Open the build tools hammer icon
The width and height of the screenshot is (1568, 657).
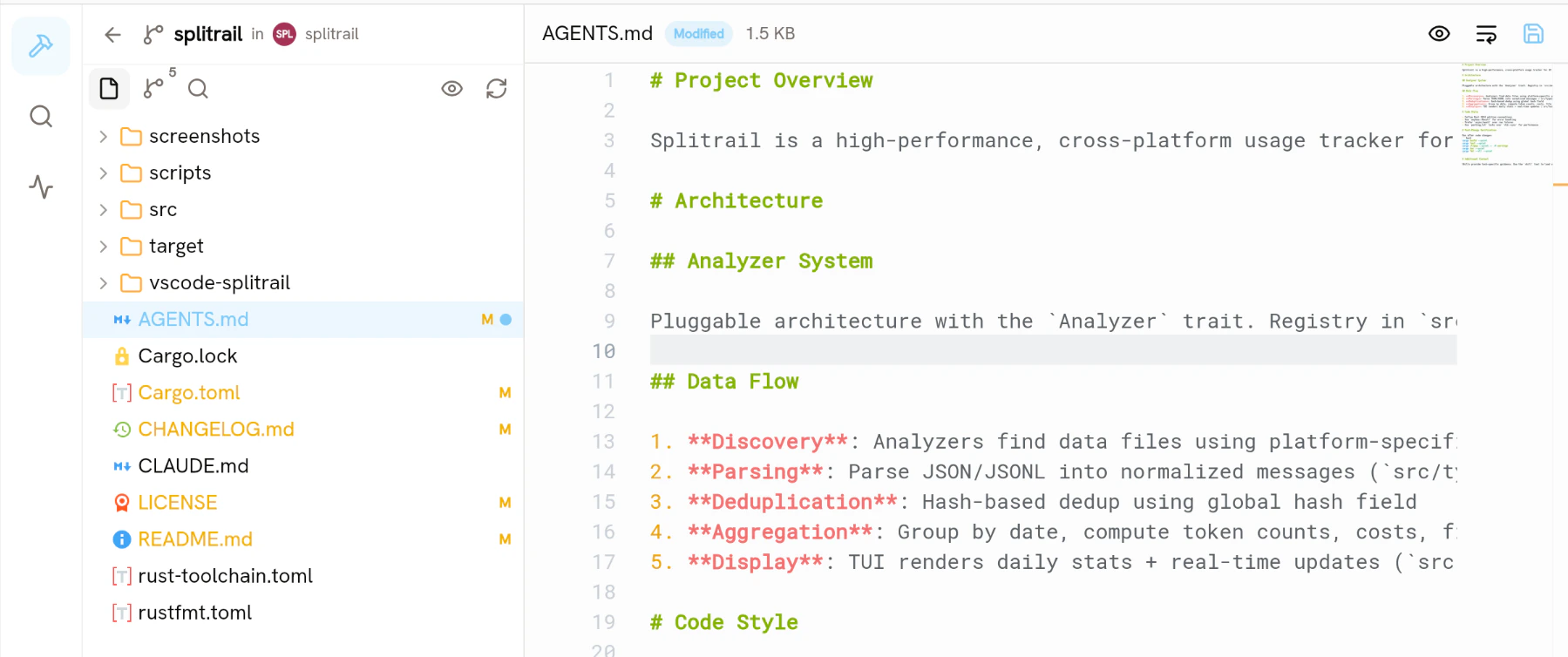(x=41, y=45)
